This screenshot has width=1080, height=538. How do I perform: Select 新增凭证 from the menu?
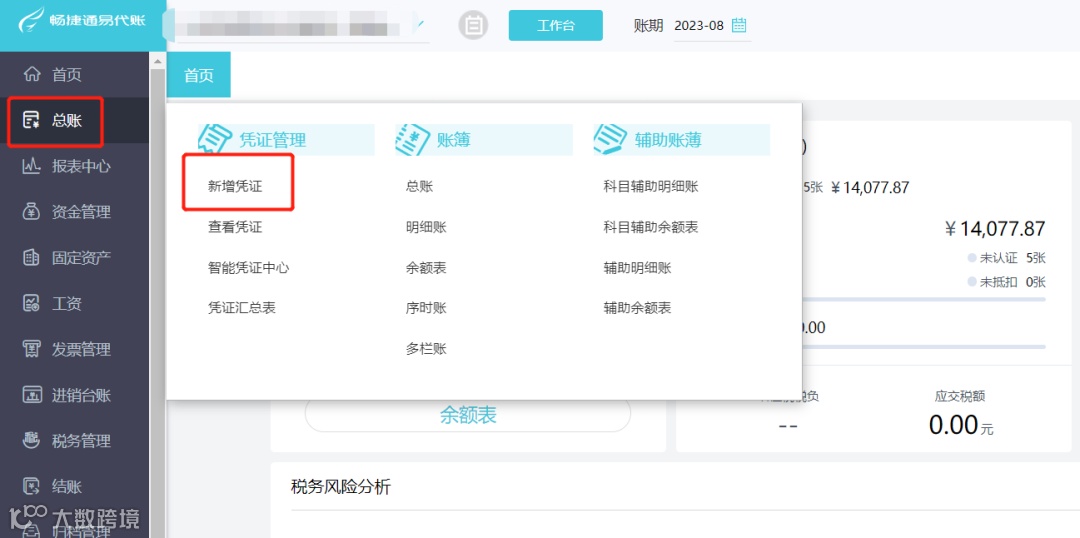point(236,186)
